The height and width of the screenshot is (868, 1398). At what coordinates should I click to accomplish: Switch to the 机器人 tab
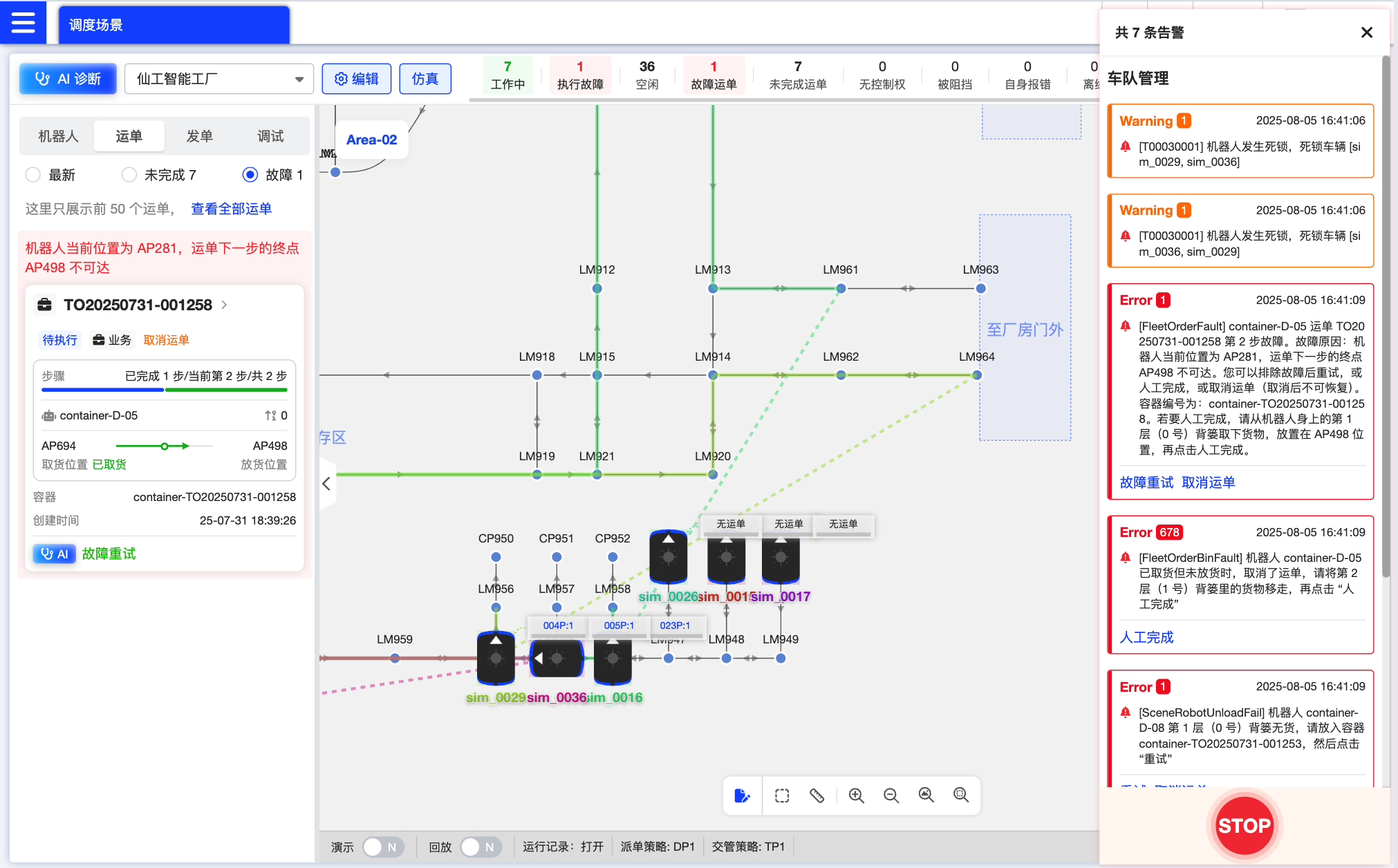tap(58, 136)
